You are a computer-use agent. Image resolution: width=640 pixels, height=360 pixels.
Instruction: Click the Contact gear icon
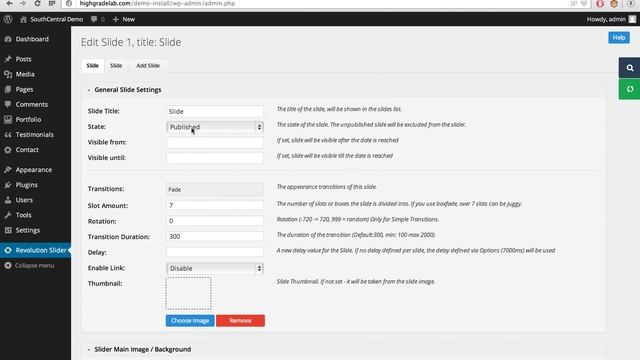(8, 149)
